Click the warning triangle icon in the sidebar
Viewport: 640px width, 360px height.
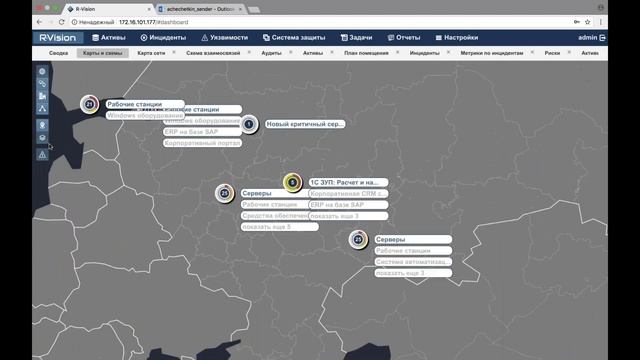pyautogui.click(x=42, y=155)
